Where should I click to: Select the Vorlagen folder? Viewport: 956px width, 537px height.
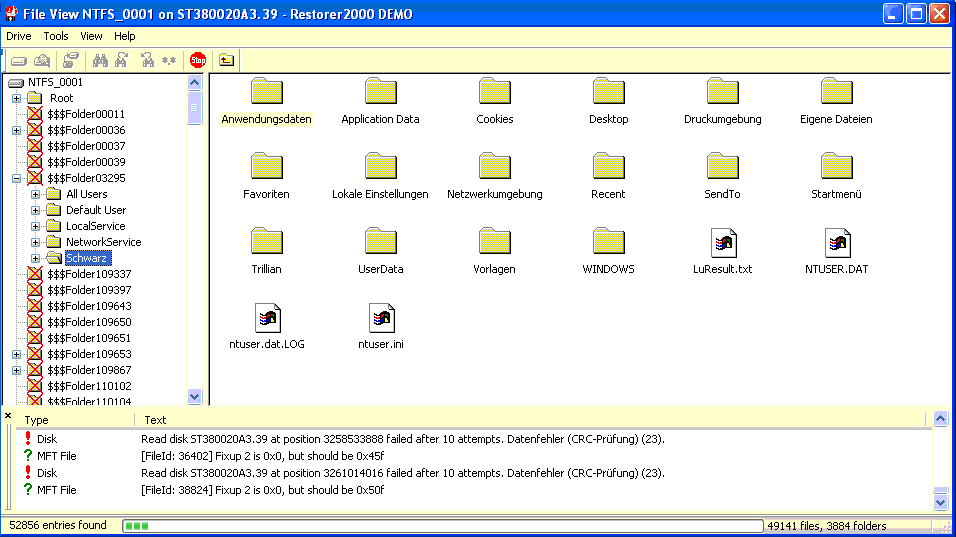coord(494,251)
